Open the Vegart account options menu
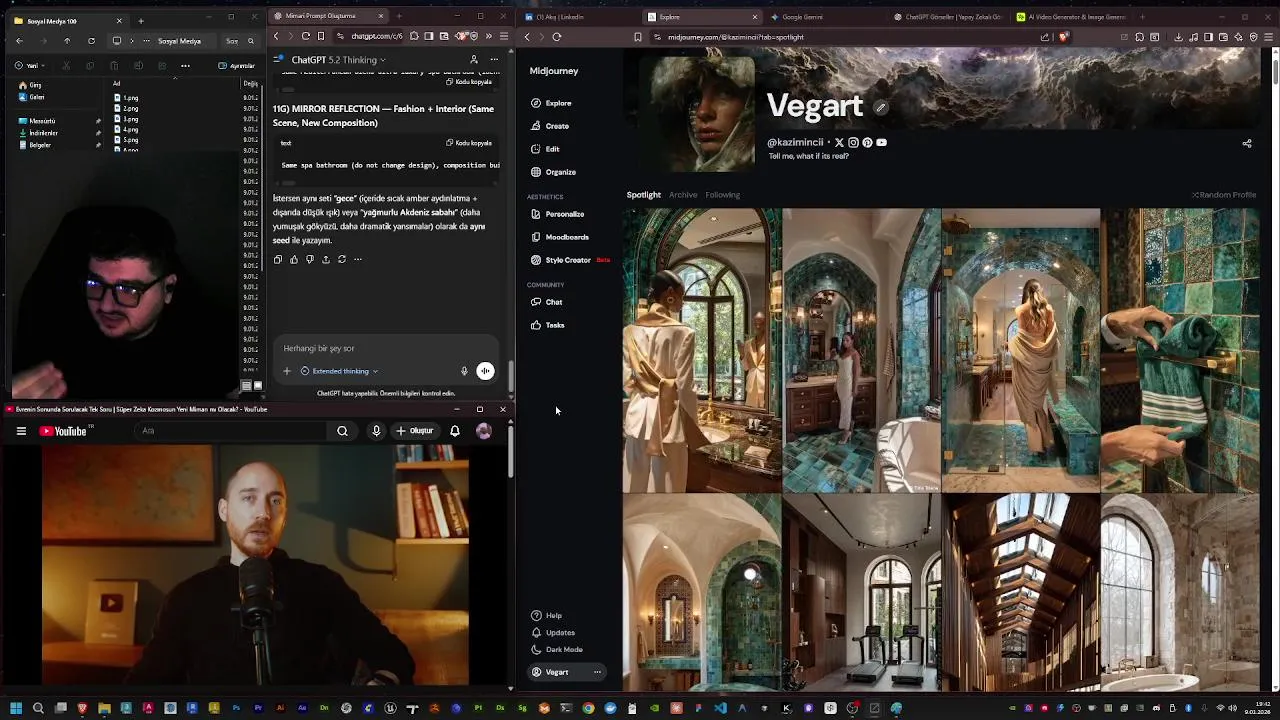1280x720 pixels. pyautogui.click(x=597, y=672)
